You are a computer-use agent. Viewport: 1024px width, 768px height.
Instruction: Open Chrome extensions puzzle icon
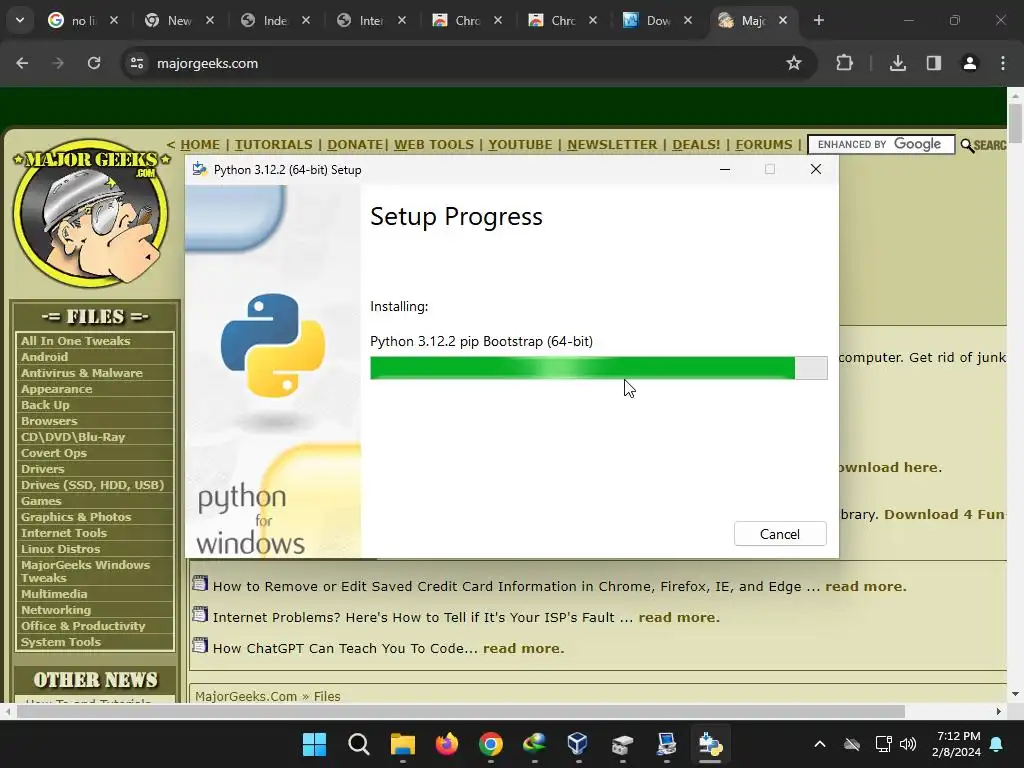[x=844, y=63]
